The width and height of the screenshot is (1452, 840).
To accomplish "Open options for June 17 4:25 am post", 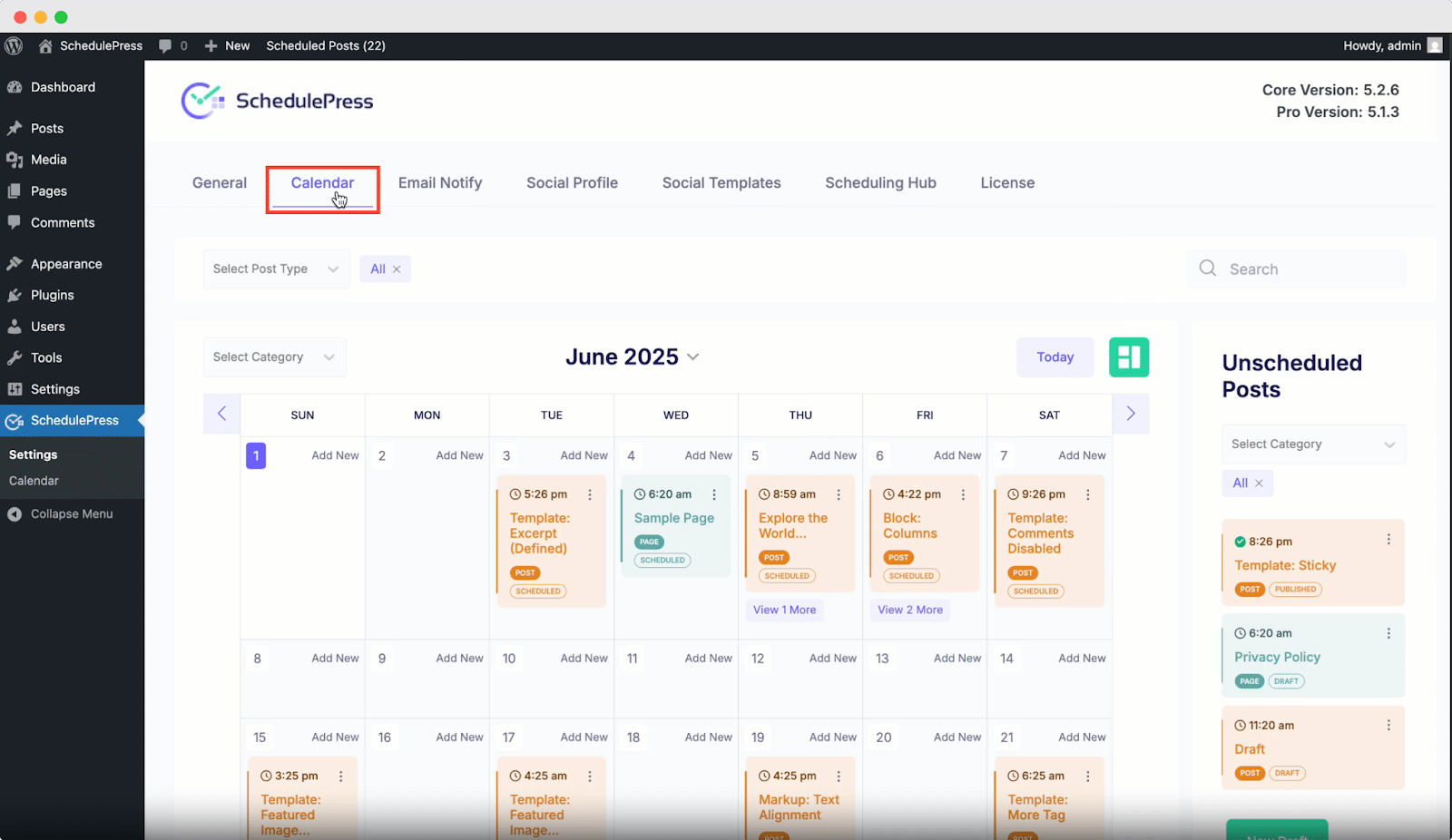I will pyautogui.click(x=590, y=777).
